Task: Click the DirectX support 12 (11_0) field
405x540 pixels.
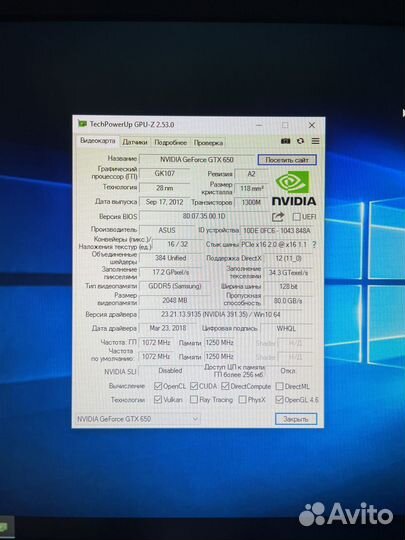Action: coord(288,258)
